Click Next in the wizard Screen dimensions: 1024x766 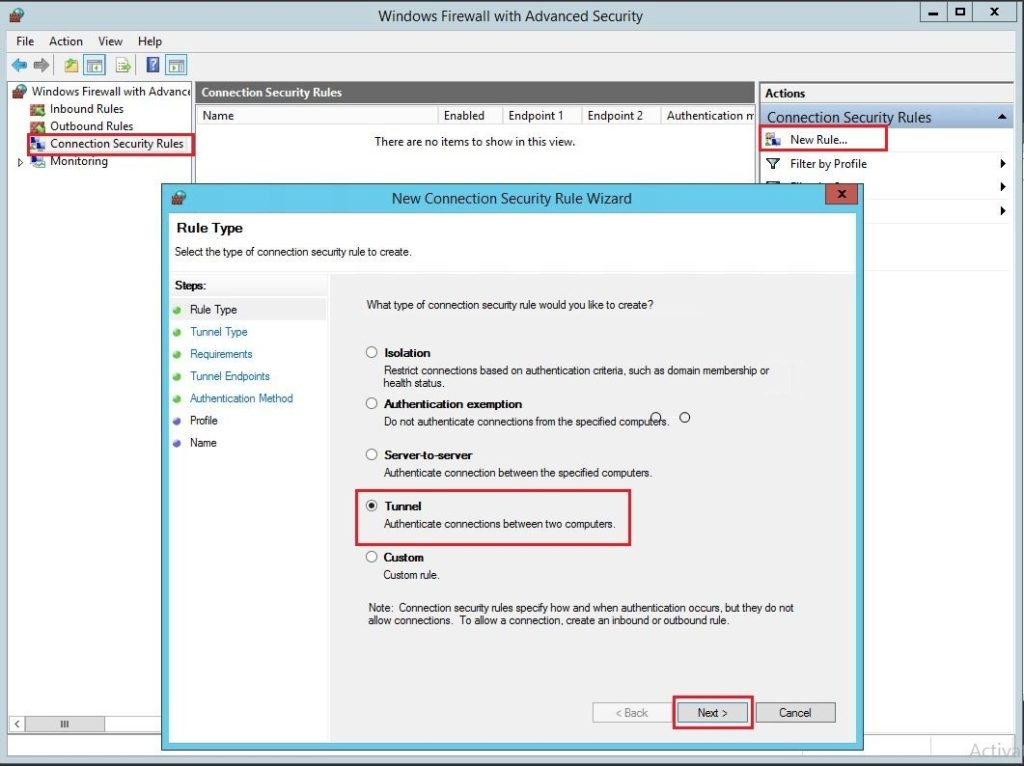712,712
